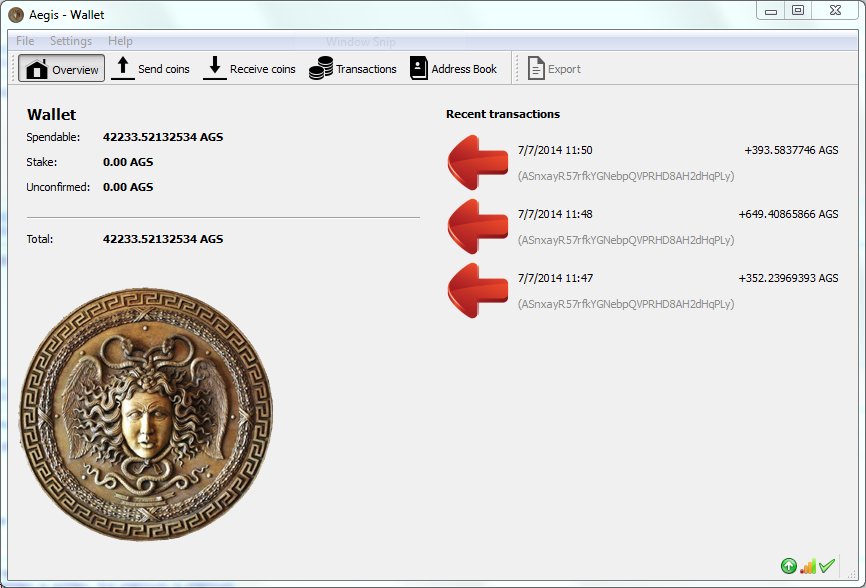This screenshot has height=588, width=866.
Task: Minimize the Aegis Wallet window
Action: [771, 11]
